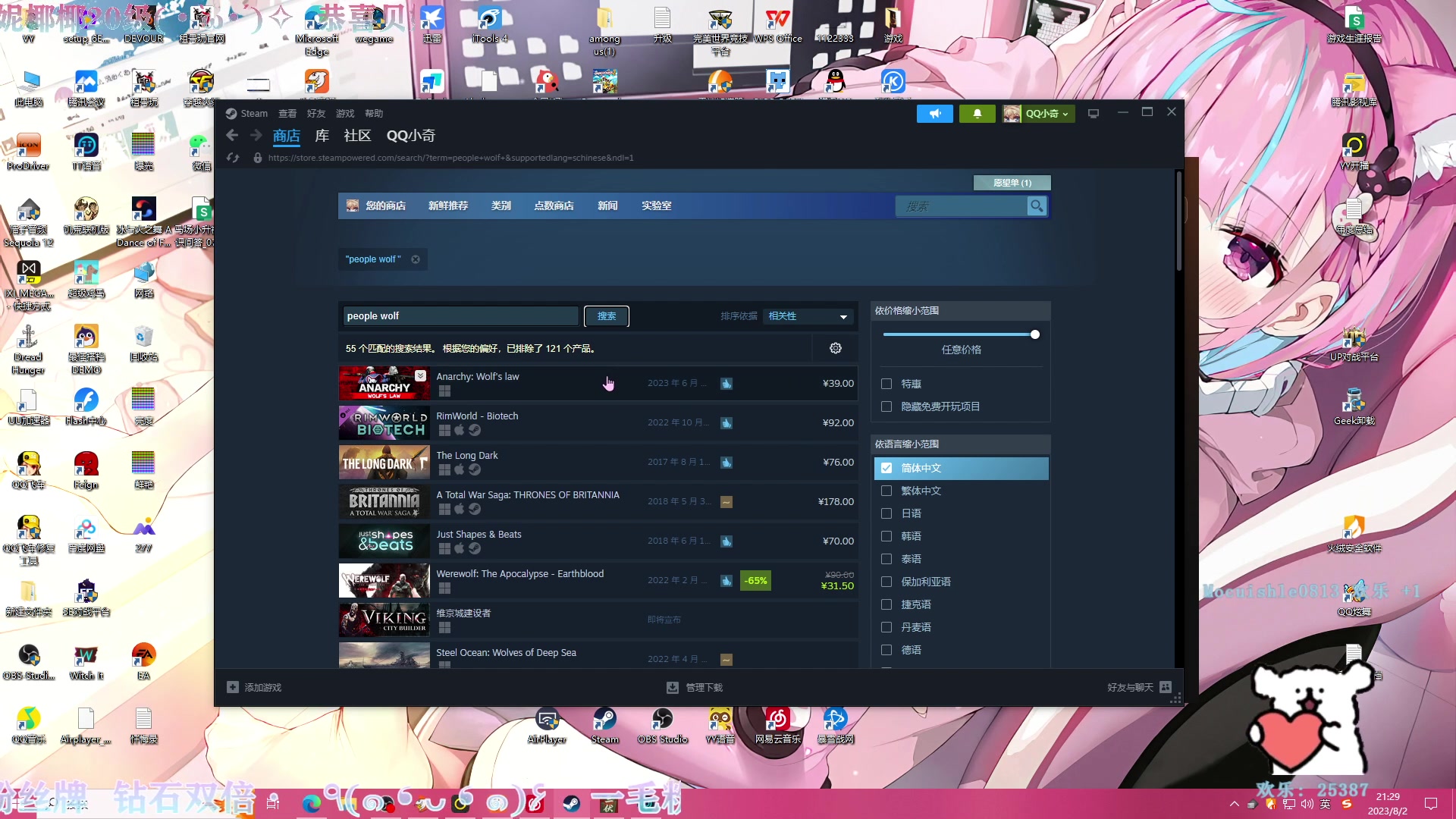This screenshot has height=819, width=1456.
Task: Check the 捷克语 language filter
Action: [886, 604]
